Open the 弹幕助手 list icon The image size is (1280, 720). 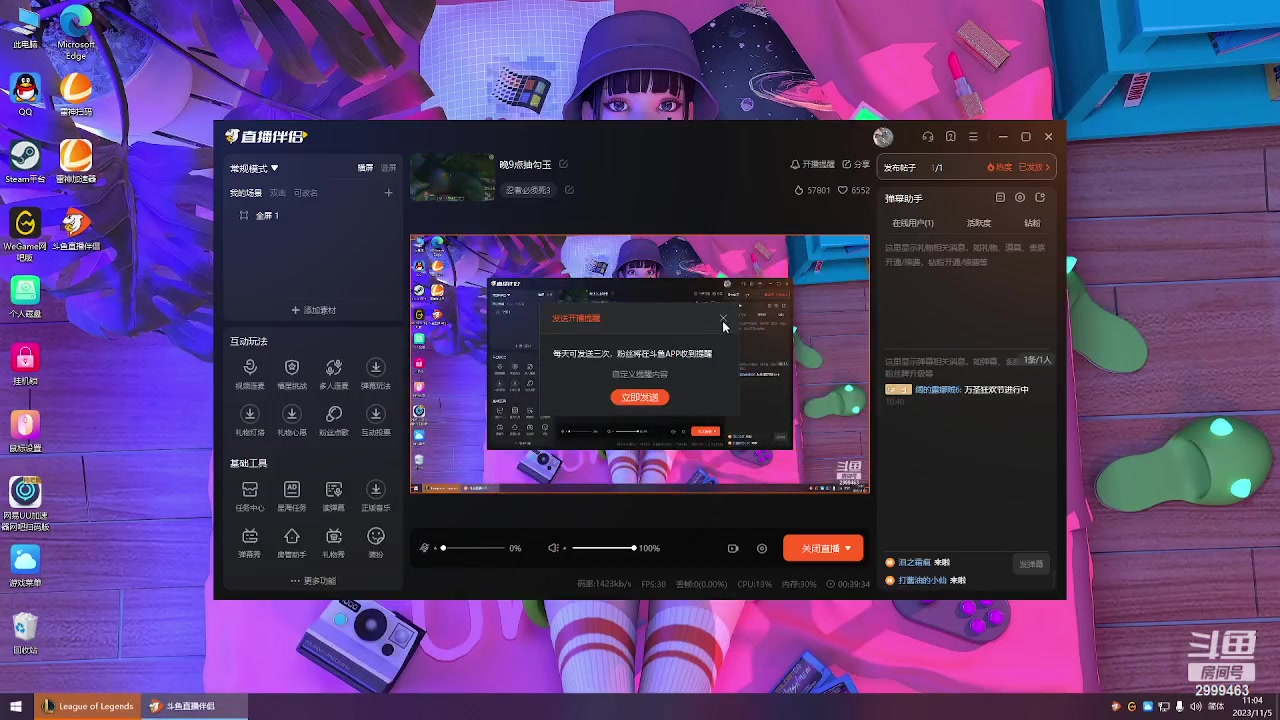pos(1000,198)
